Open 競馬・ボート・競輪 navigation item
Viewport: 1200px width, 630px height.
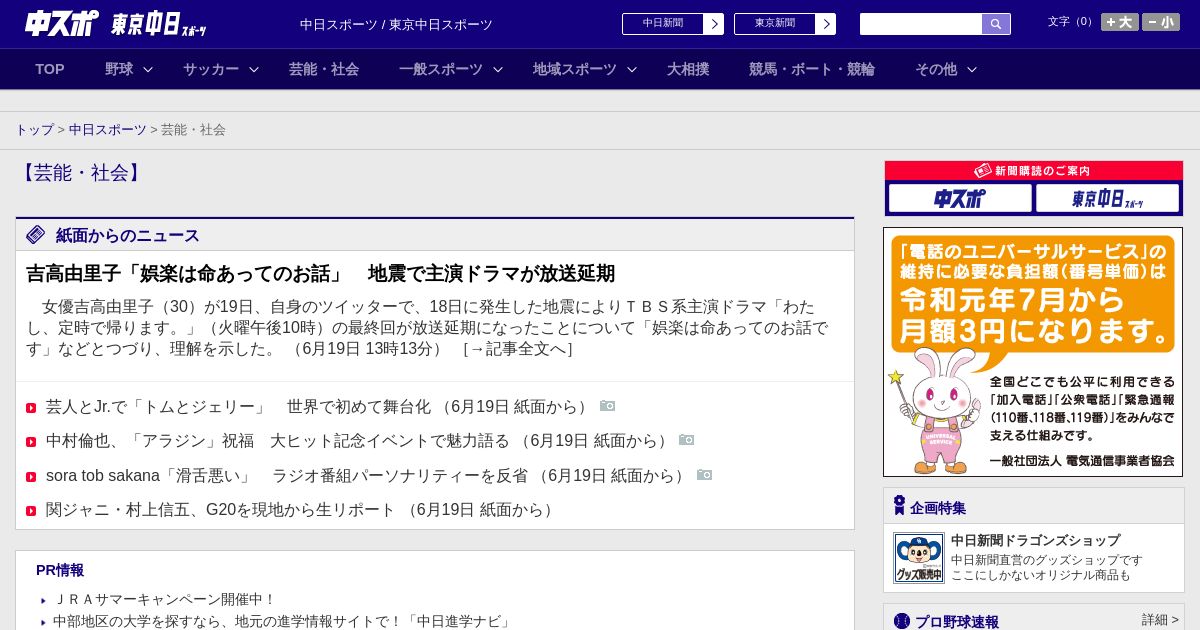812,69
